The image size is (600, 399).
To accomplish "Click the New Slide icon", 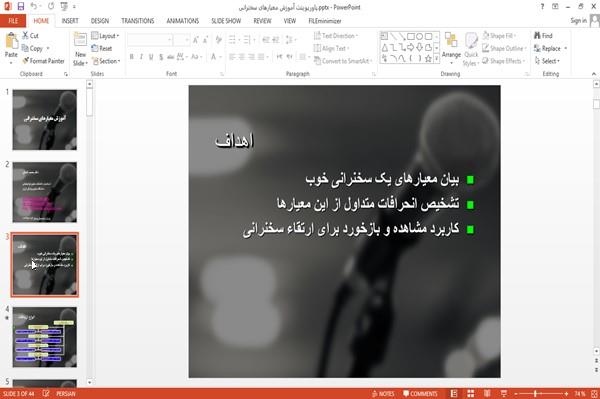I will 80,41.
